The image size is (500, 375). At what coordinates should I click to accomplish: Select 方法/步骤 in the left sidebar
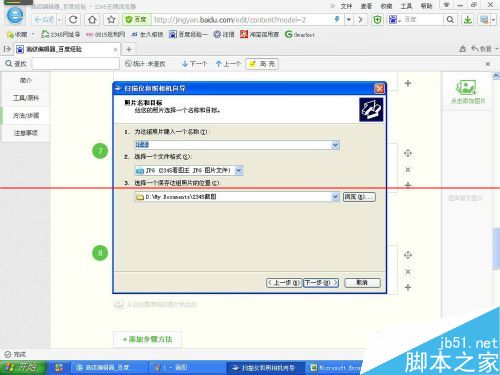tap(26, 116)
